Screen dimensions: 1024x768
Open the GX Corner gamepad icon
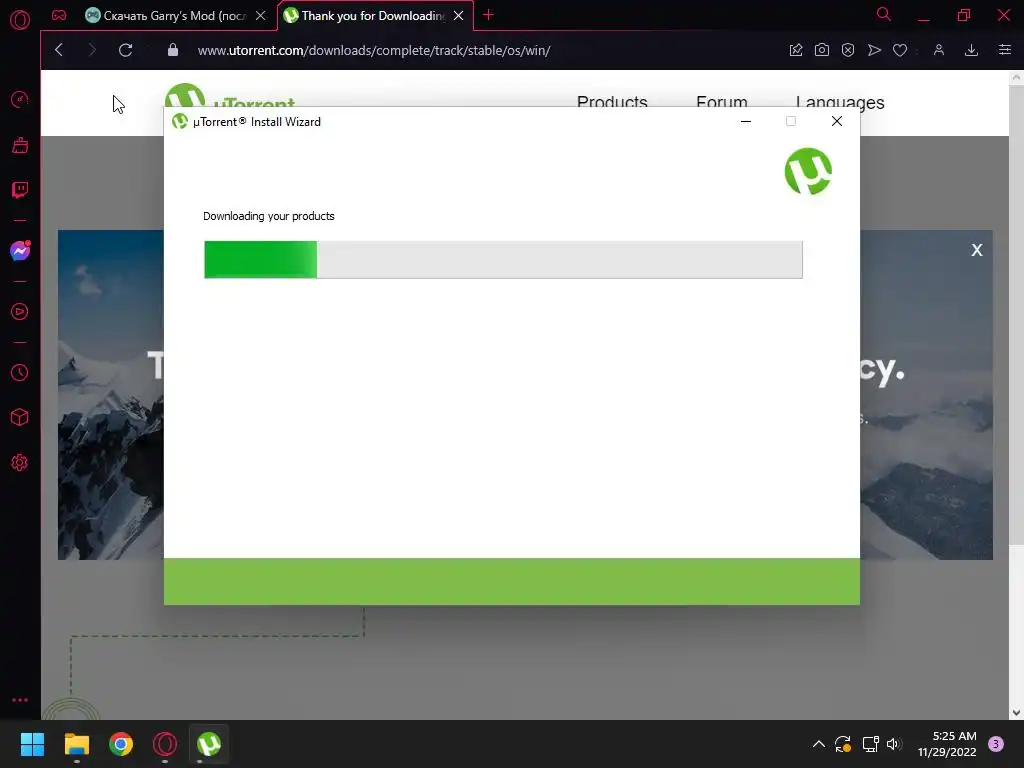coord(59,15)
